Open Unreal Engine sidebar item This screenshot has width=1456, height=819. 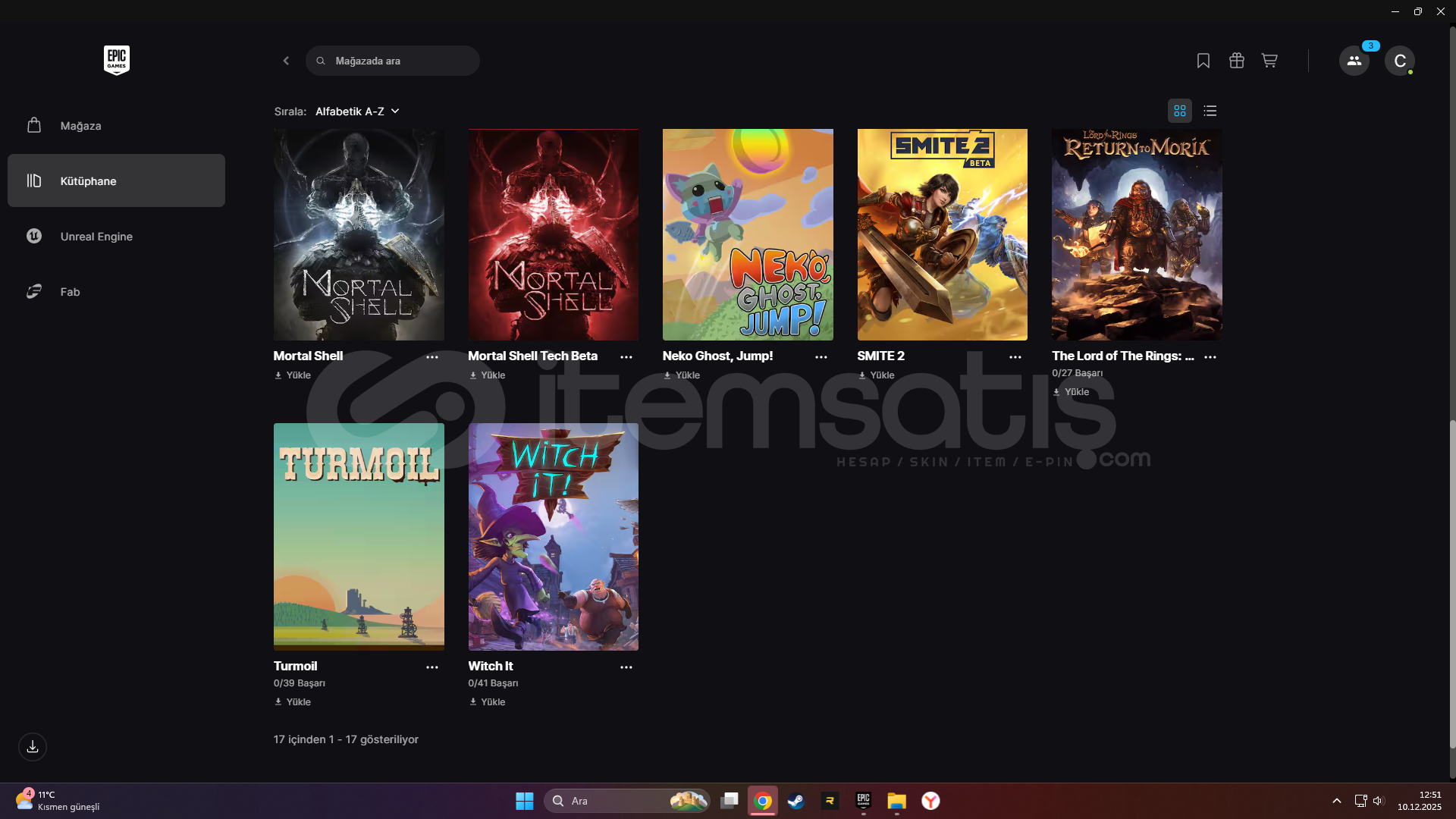tap(96, 237)
